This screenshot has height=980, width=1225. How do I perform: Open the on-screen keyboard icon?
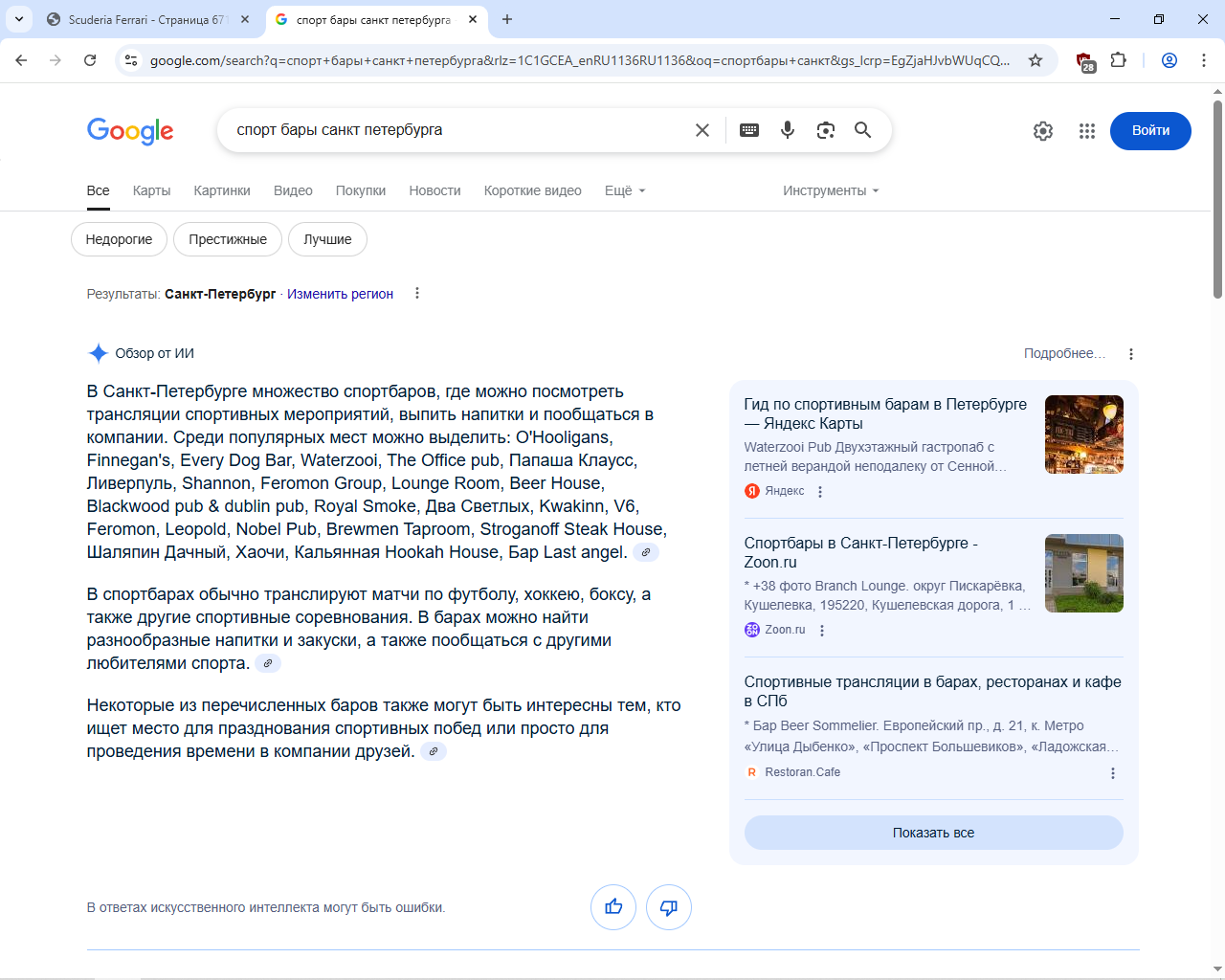coord(749,130)
